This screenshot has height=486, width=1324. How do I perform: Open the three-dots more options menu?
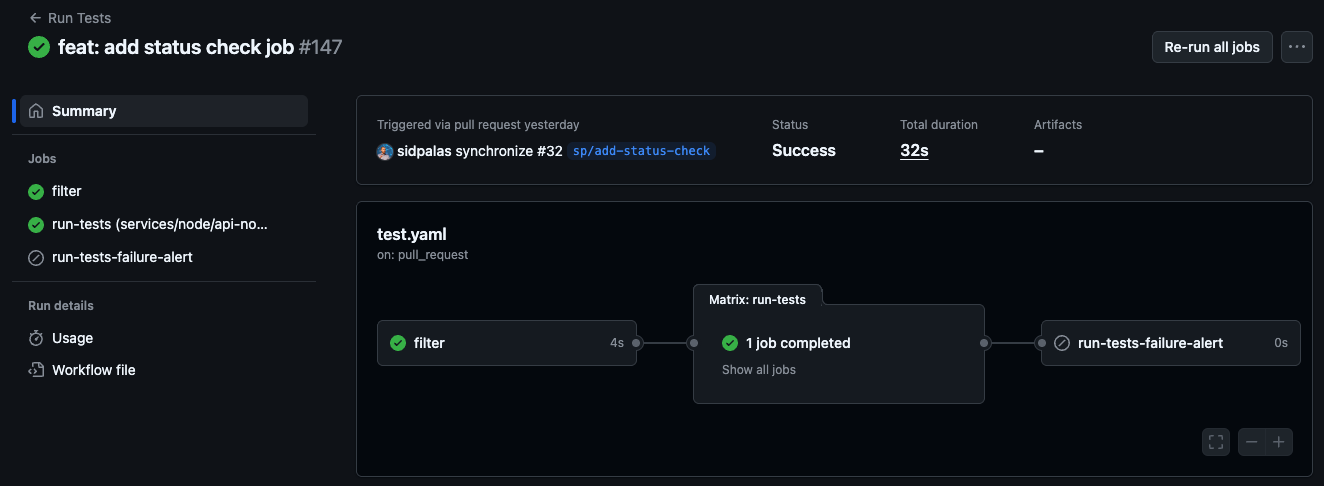(1297, 47)
